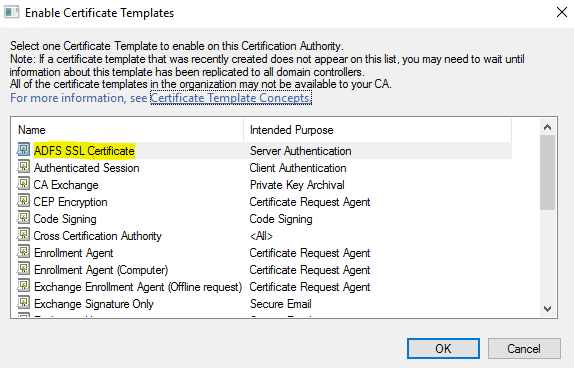
Task: Select the Exchange Signature Only icon
Action: click(23, 303)
